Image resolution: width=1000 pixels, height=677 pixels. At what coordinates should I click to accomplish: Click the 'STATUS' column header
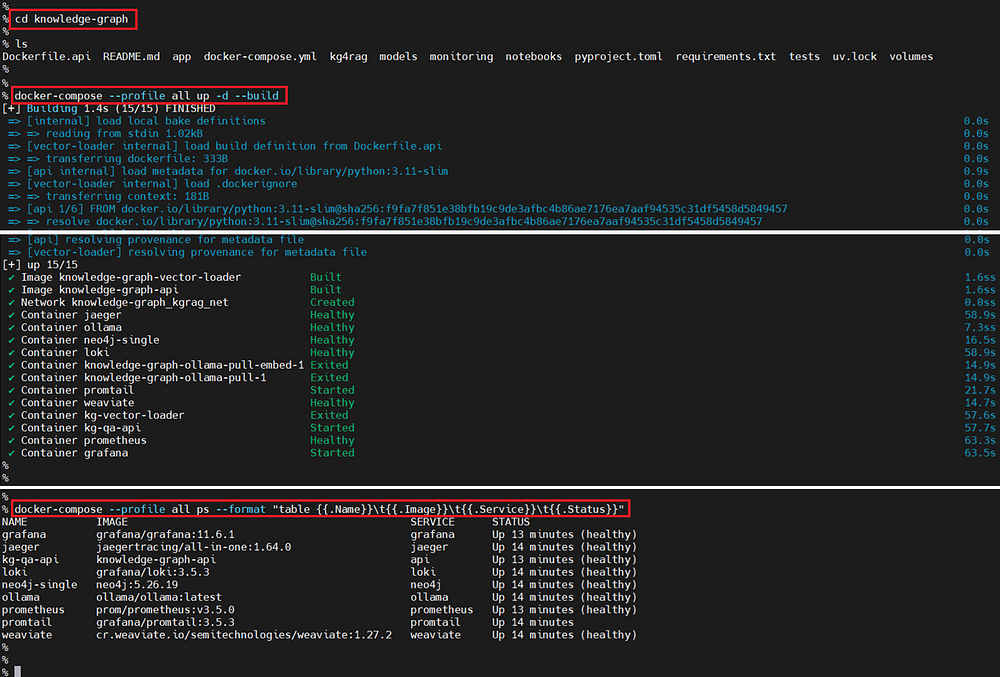(x=511, y=522)
